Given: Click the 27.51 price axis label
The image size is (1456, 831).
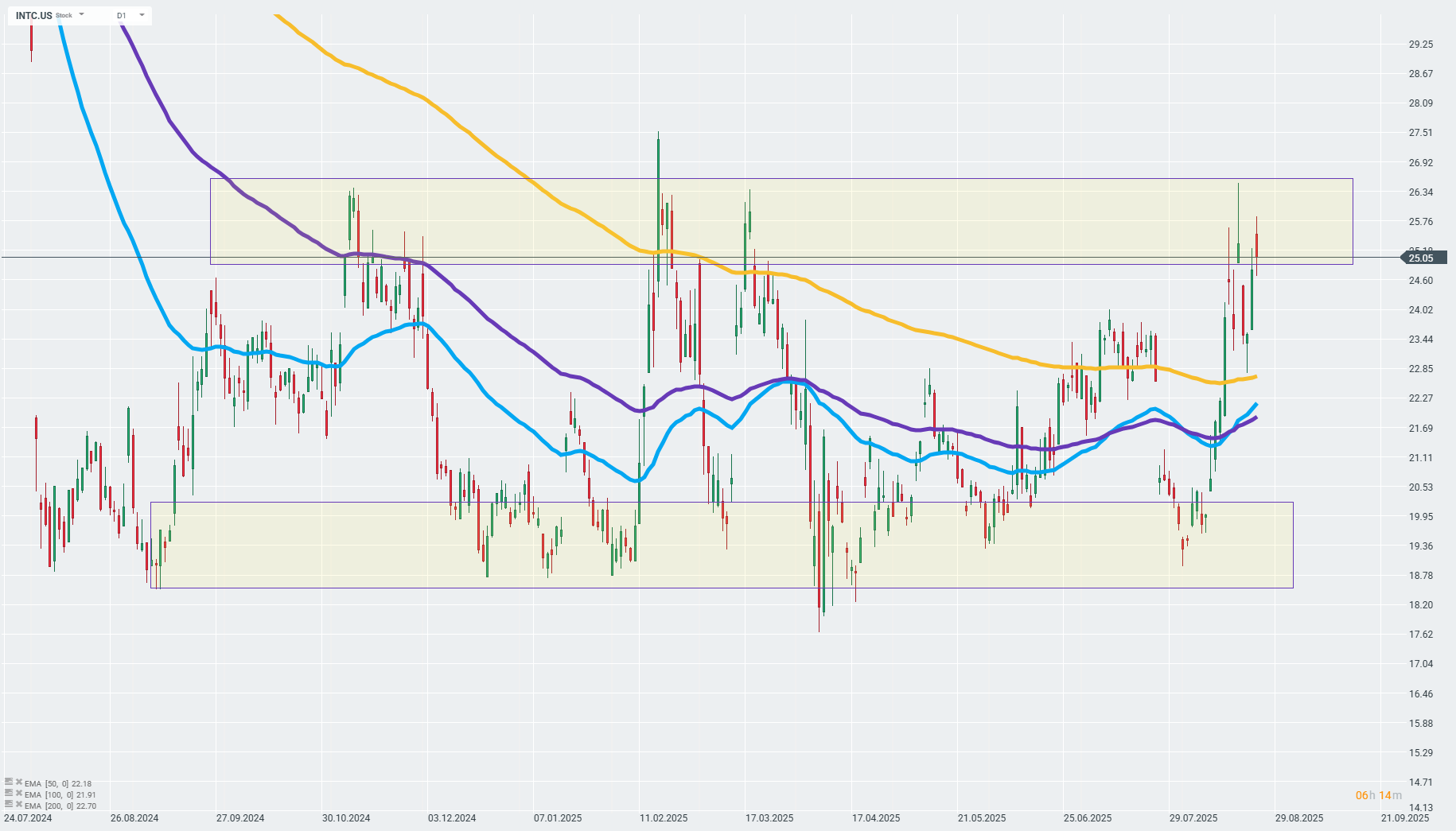Looking at the screenshot, I should (1421, 133).
